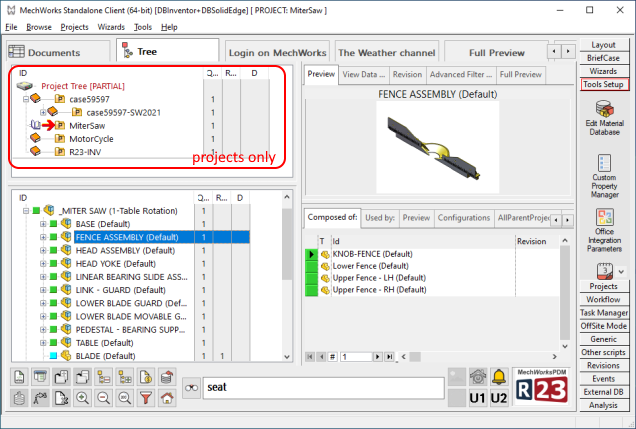Image resolution: width=636 pixels, height=429 pixels.
Task: Click in the seat search field
Action: [324, 388]
